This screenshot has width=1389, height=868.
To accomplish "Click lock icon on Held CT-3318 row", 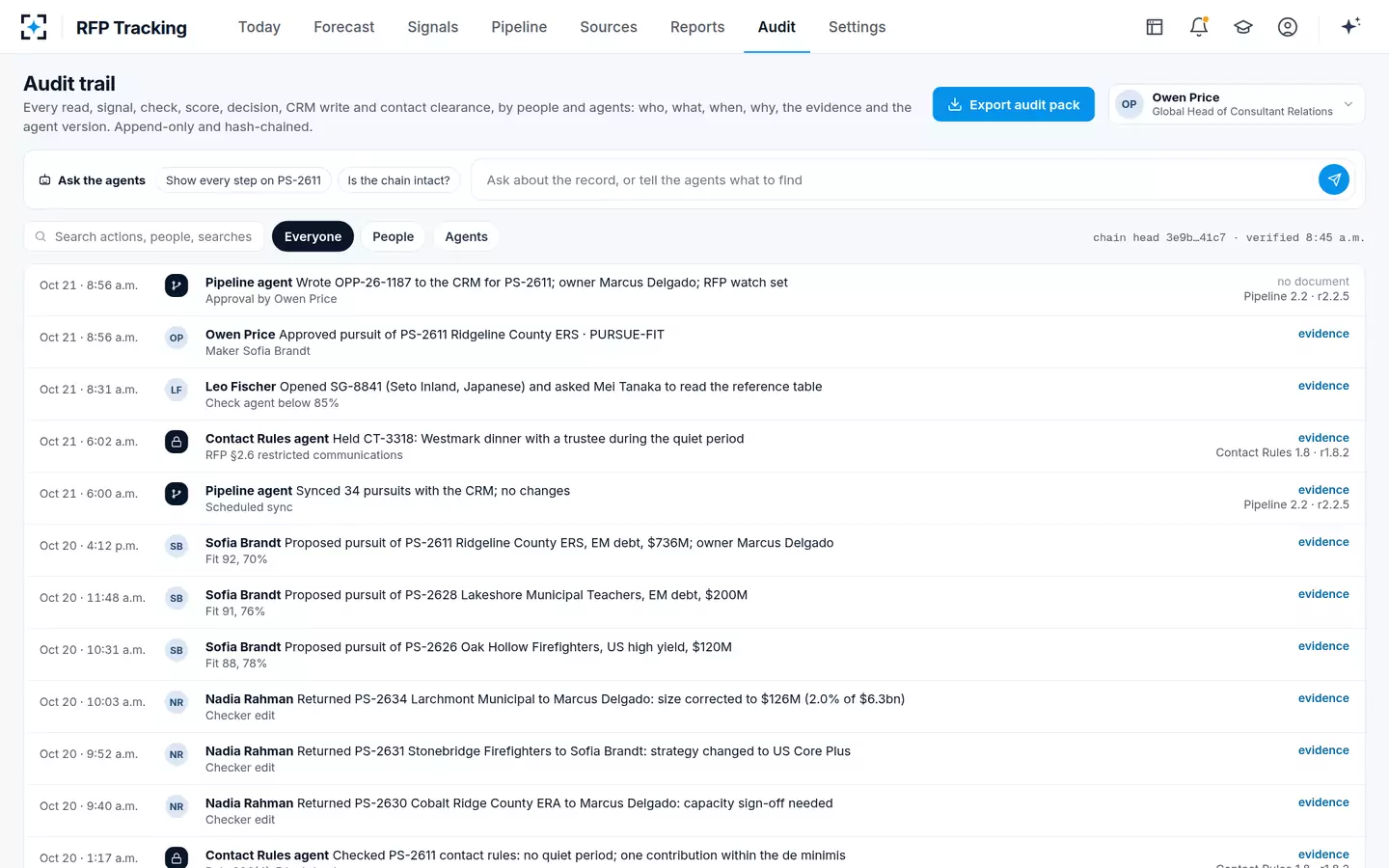I will pyautogui.click(x=177, y=442).
